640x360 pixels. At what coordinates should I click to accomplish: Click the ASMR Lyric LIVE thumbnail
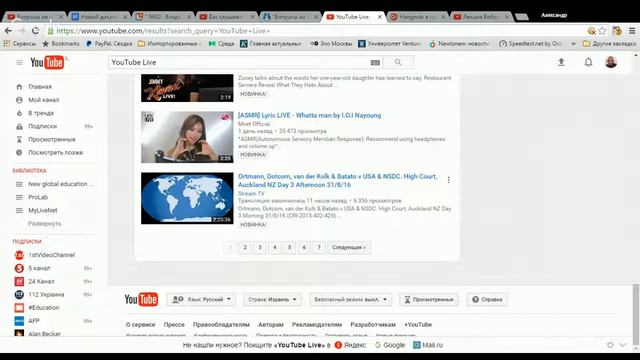[187, 137]
